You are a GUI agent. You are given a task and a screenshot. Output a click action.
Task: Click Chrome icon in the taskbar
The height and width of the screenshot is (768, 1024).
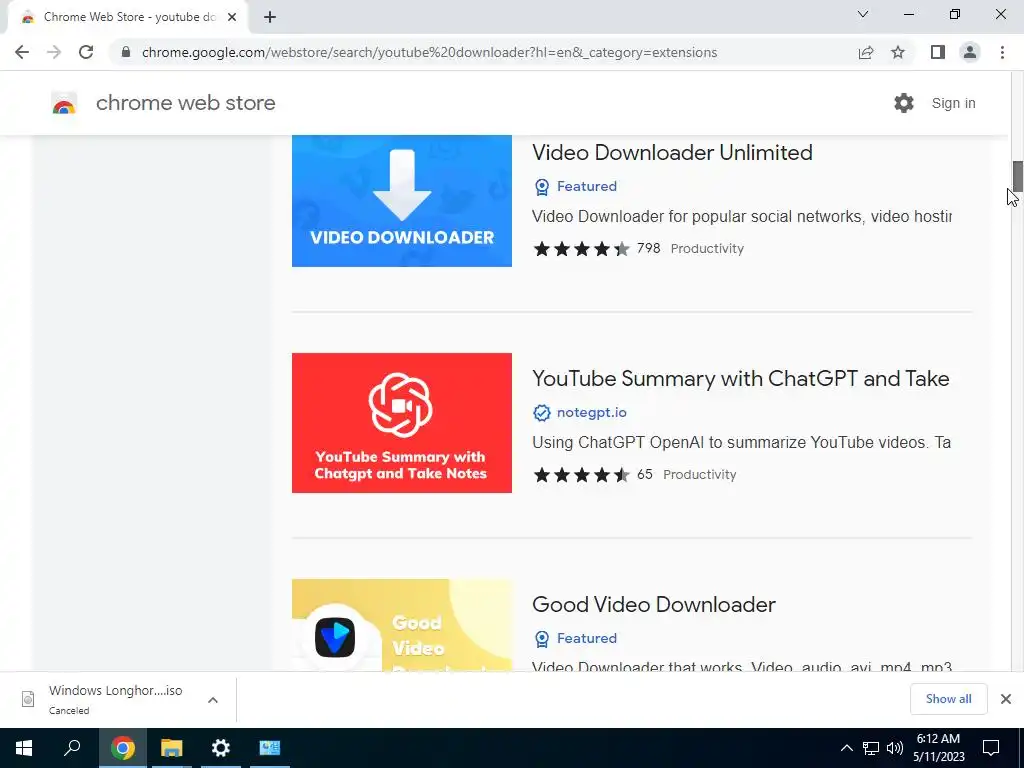(x=122, y=748)
